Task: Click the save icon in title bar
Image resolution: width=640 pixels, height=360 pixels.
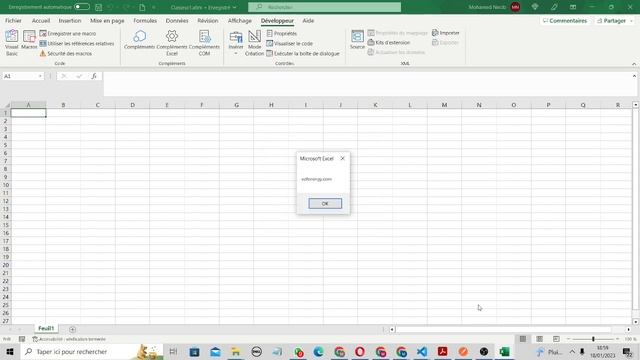Action: pos(98,7)
